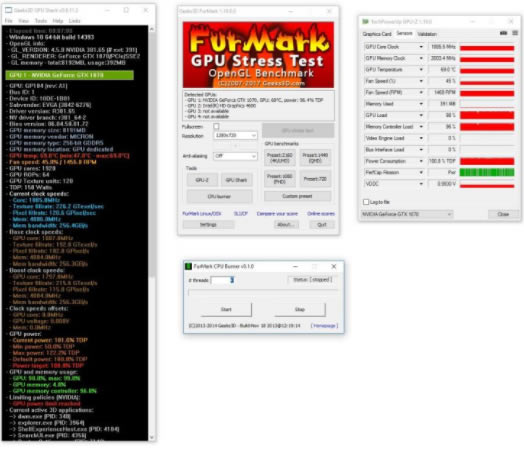This screenshot has width=524, height=453.
Task: Open the Tools menu in GPU Shark
Action: pyautogui.click(x=41, y=21)
